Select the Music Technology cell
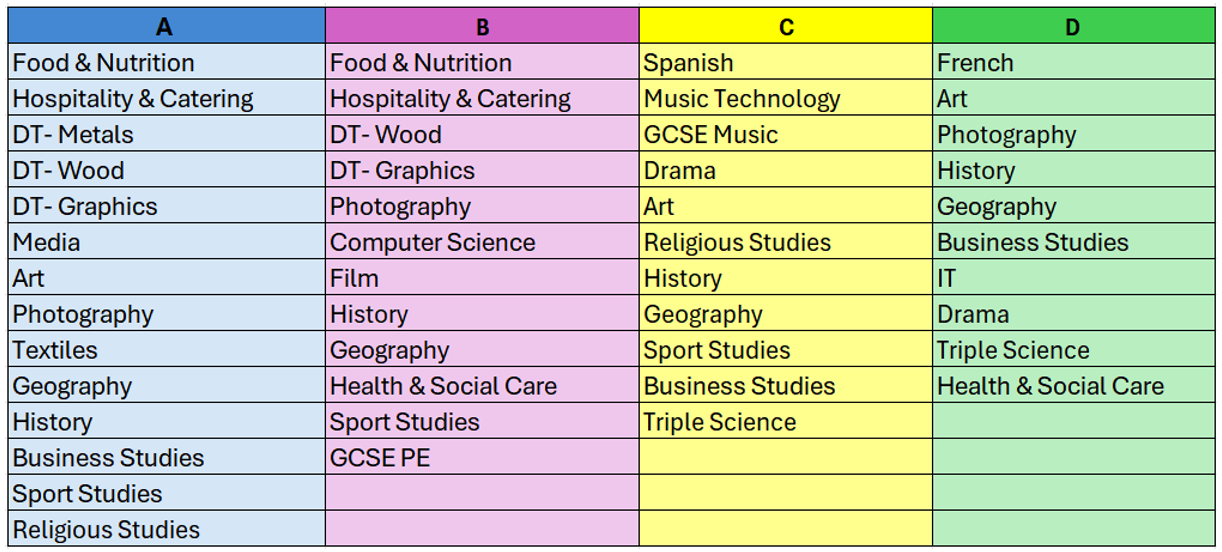The height and width of the screenshot is (552, 1222). [x=742, y=99]
